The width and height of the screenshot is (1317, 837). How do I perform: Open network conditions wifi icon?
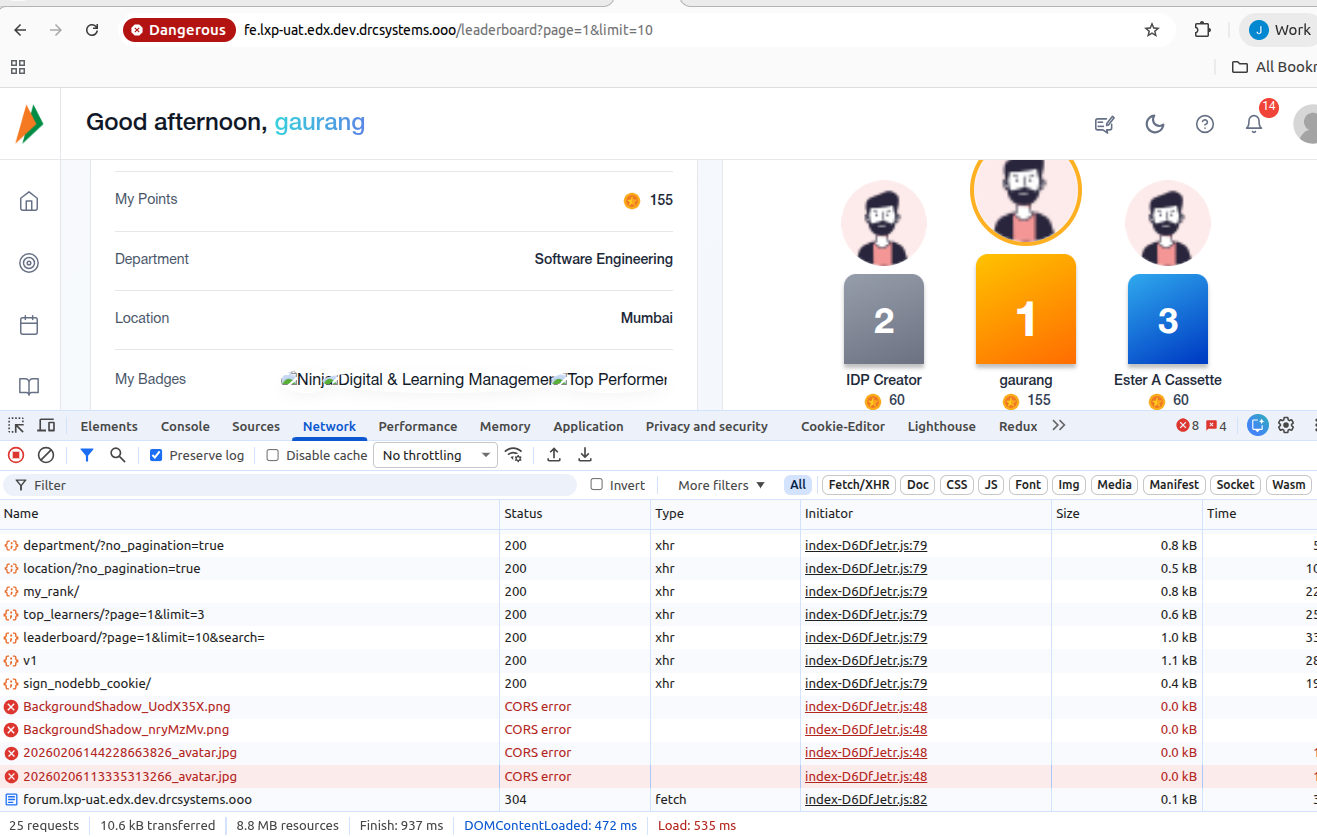pyautogui.click(x=514, y=455)
